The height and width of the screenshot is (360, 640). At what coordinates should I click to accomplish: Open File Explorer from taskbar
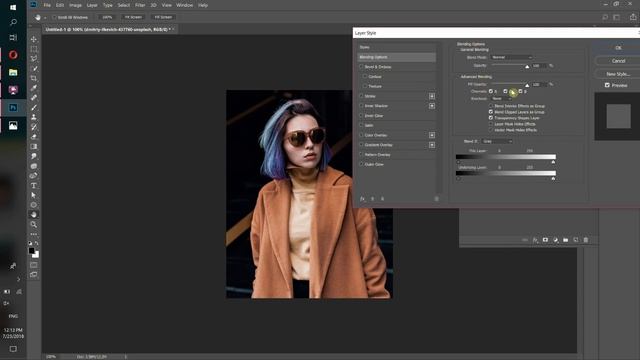click(13, 73)
